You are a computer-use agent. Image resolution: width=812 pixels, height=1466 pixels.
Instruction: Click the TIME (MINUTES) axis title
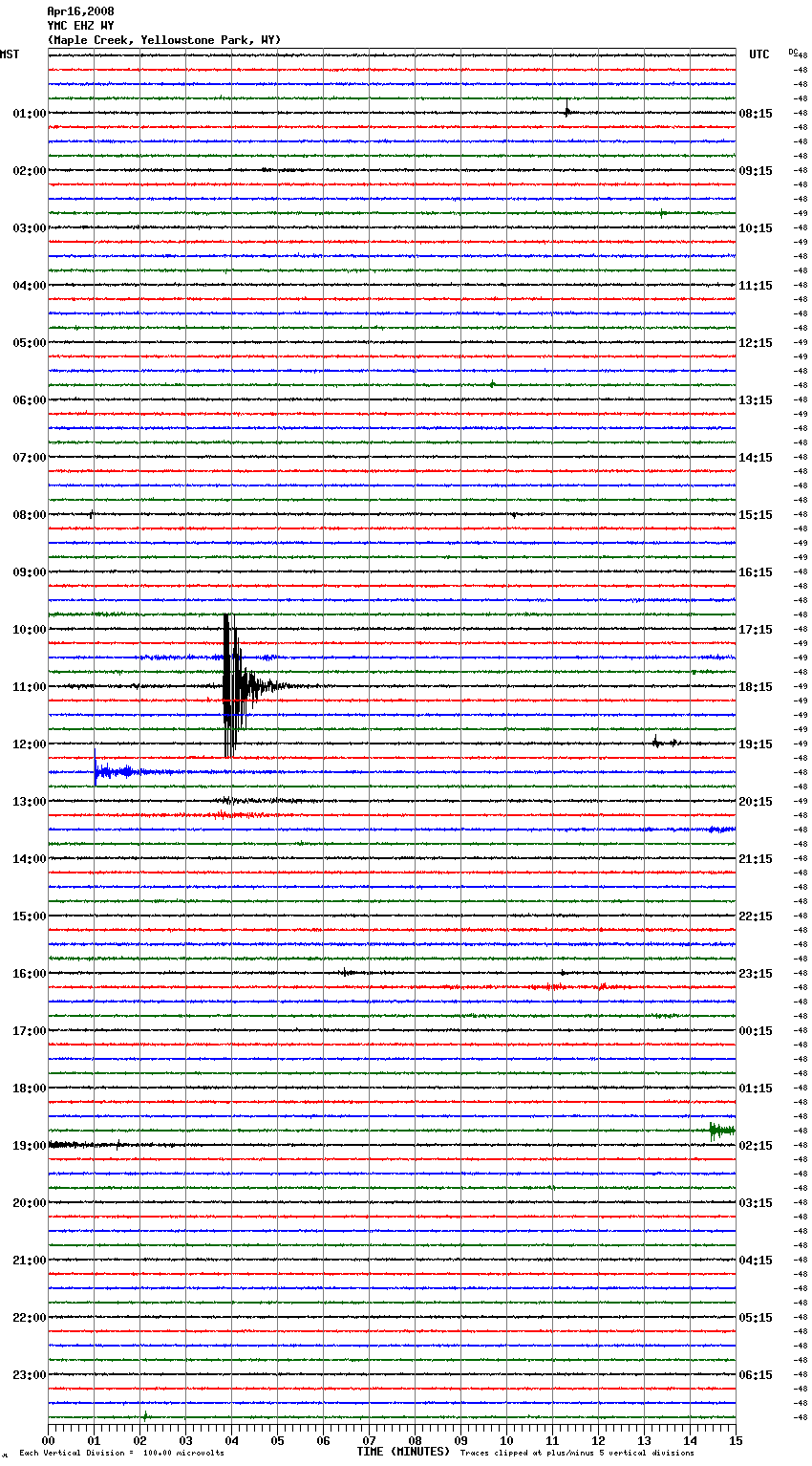point(403,1452)
